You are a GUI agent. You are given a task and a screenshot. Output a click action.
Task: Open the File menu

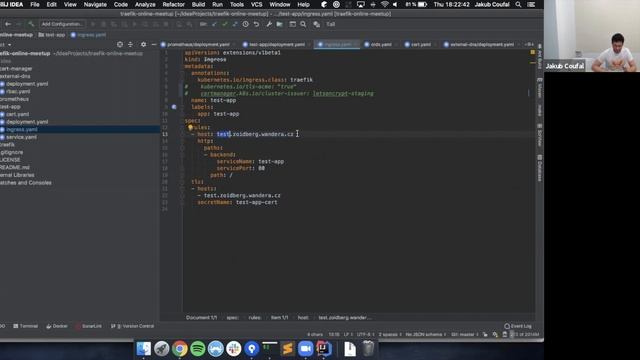tap(35, 4)
